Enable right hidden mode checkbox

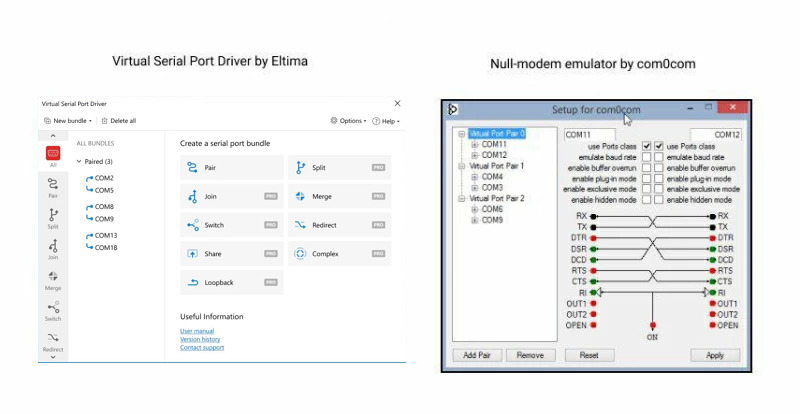[659, 200]
